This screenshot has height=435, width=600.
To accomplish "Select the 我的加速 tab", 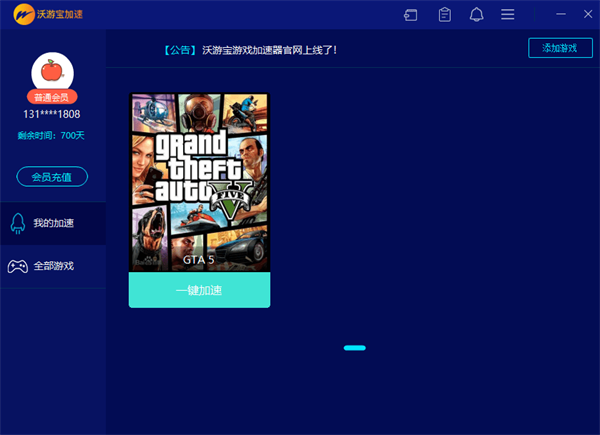I will tap(53, 223).
